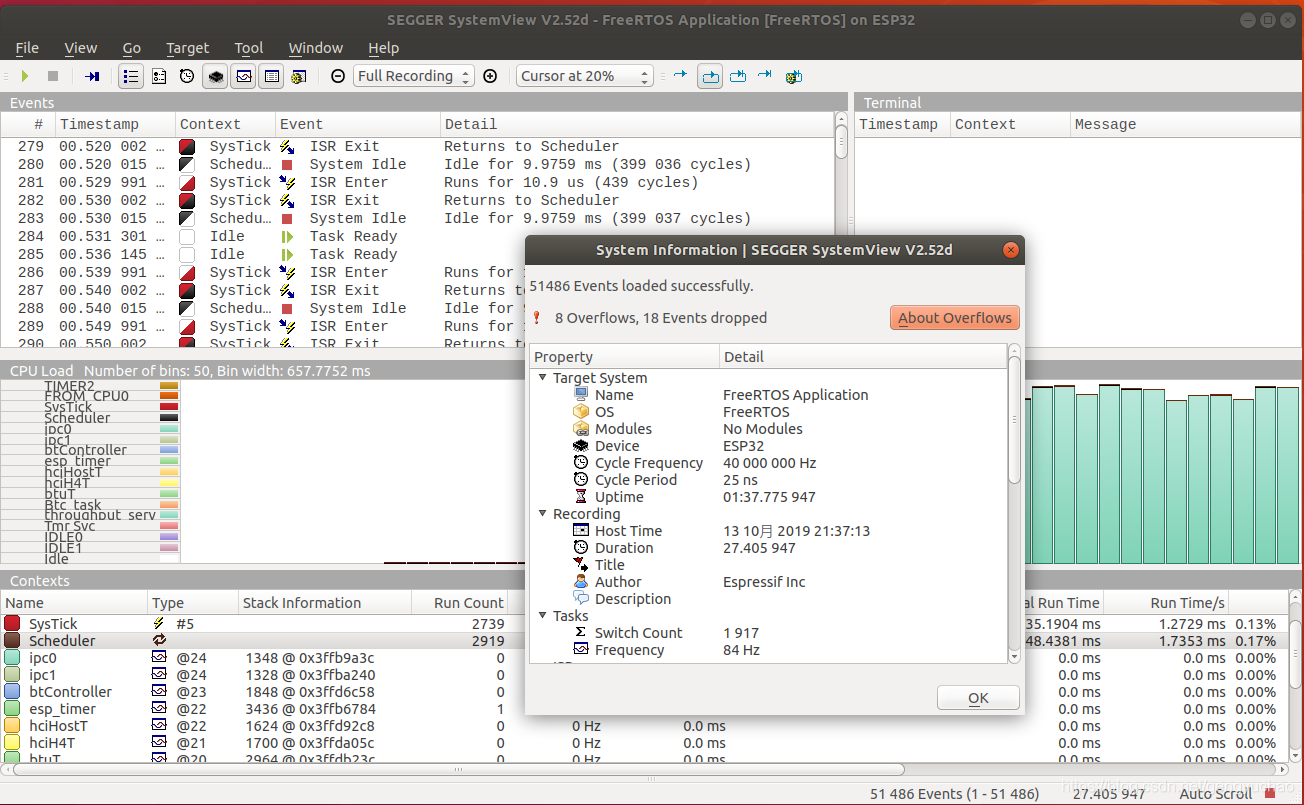Click the go to event arrow icon
1304x805 pixels.
(x=680, y=76)
